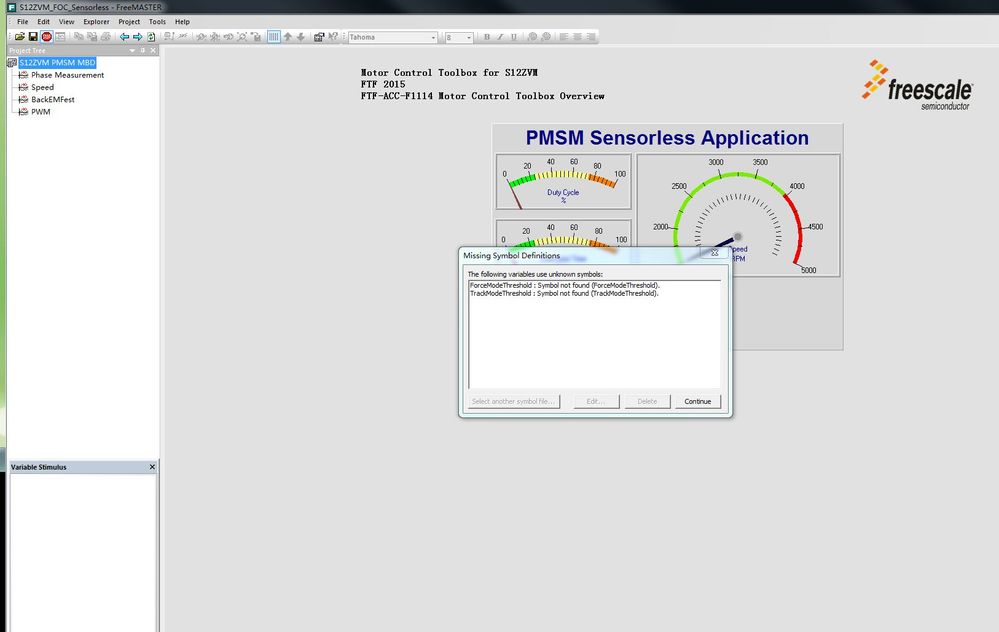This screenshot has width=999, height=632.
Task: Click the PWM scope icon
Action: point(24,111)
